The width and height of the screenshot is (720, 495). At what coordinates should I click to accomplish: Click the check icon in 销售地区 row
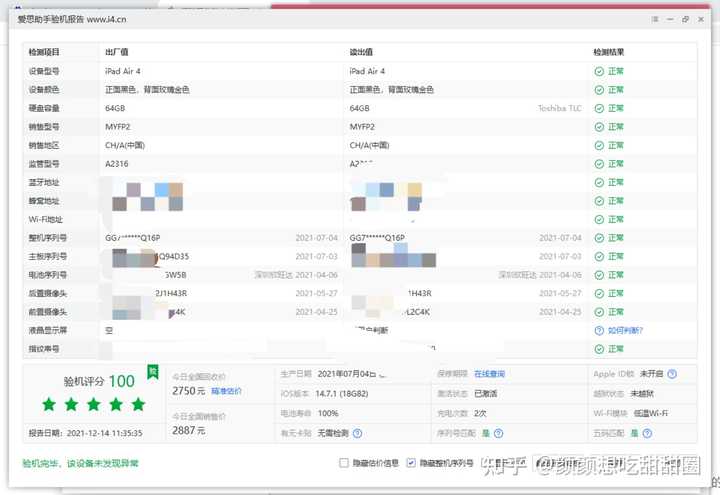click(599, 145)
